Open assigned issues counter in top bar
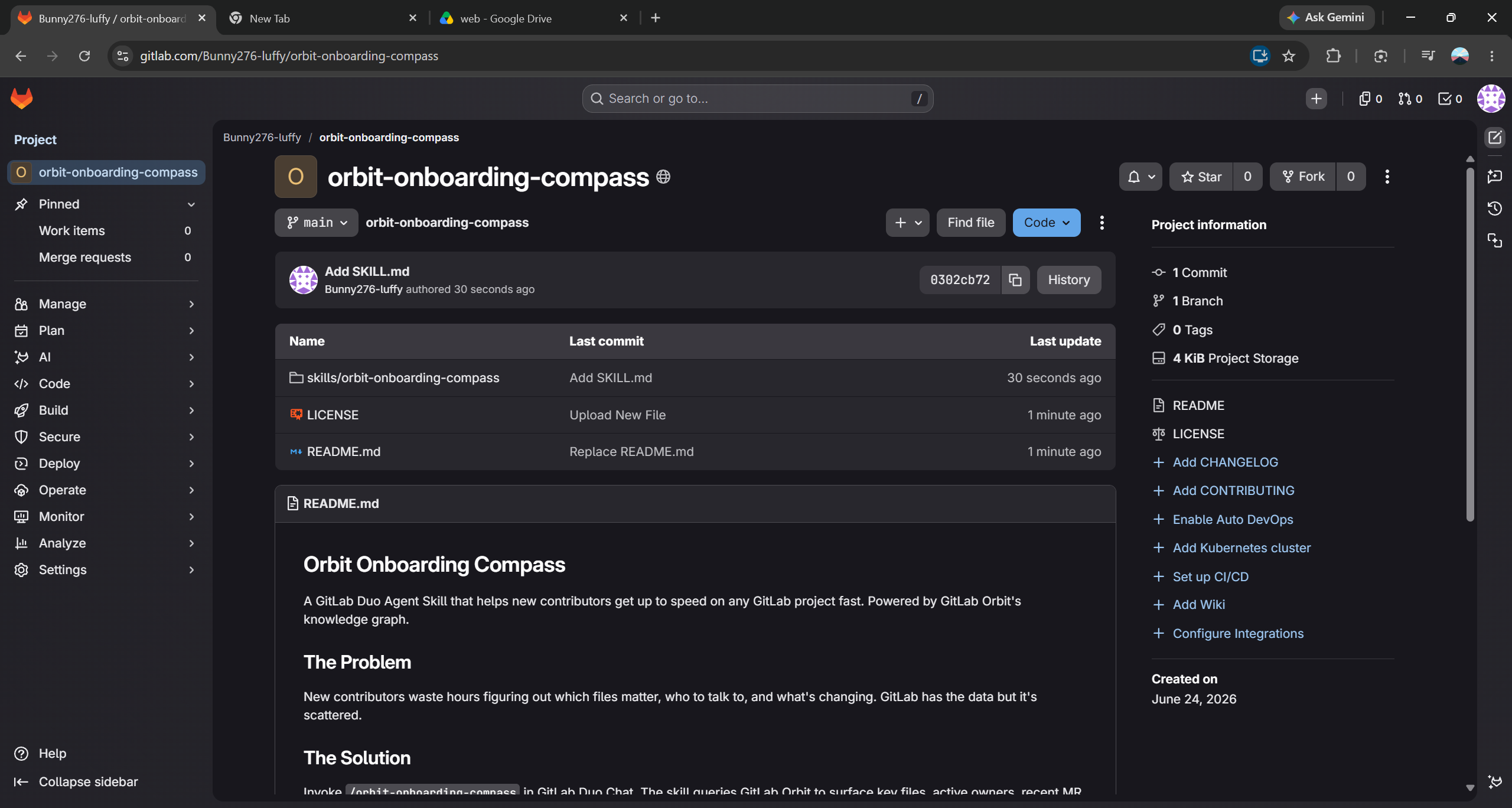1512x808 pixels. coord(1370,99)
